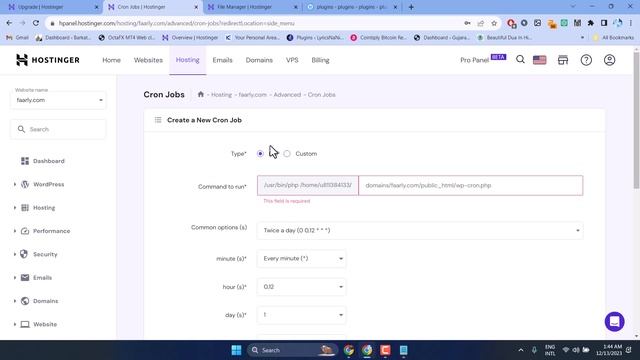This screenshot has height=360, width=640.
Task: Open Chrome three-dot menu
Action: (631, 23)
